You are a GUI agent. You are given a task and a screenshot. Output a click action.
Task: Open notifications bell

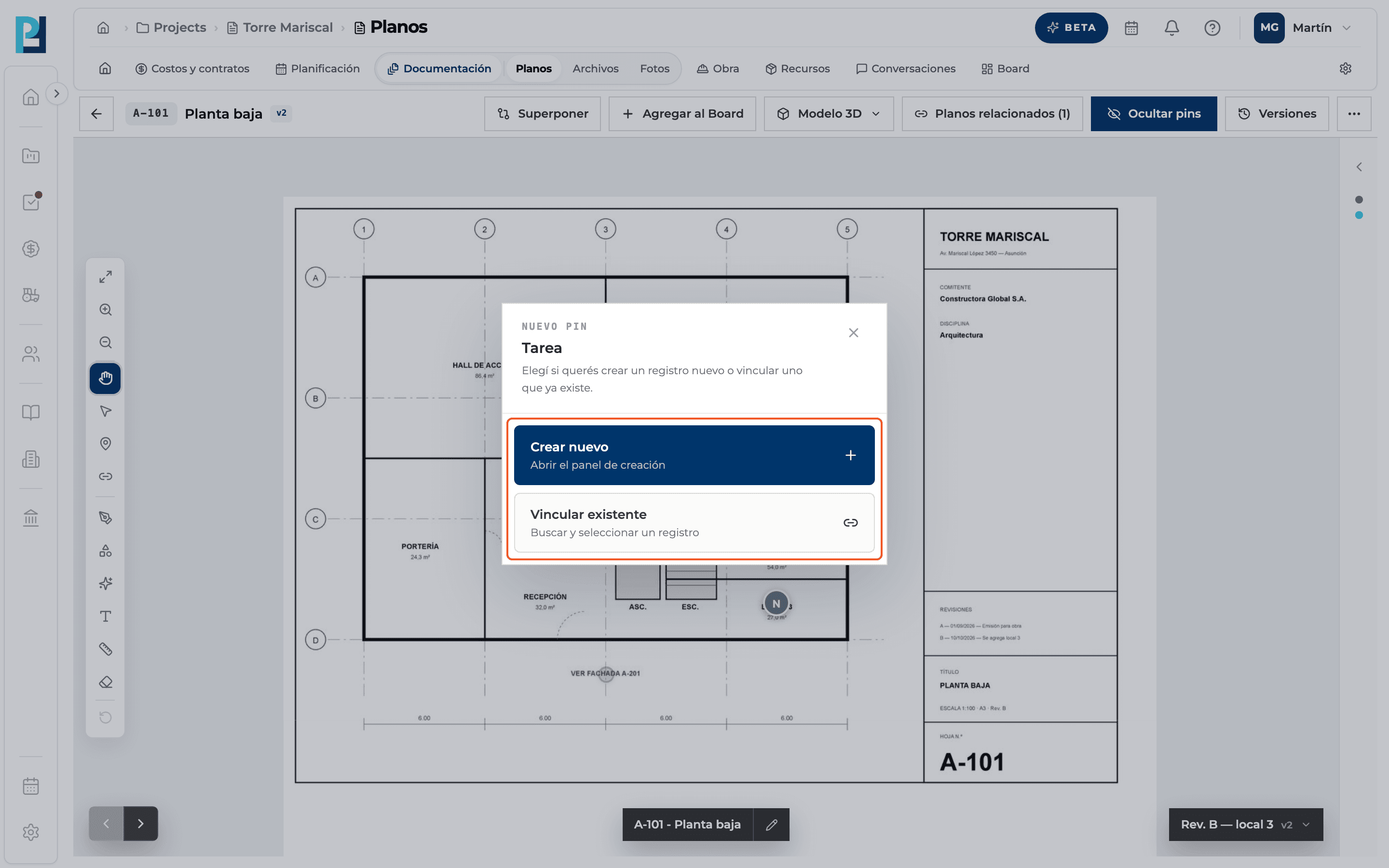1171,27
